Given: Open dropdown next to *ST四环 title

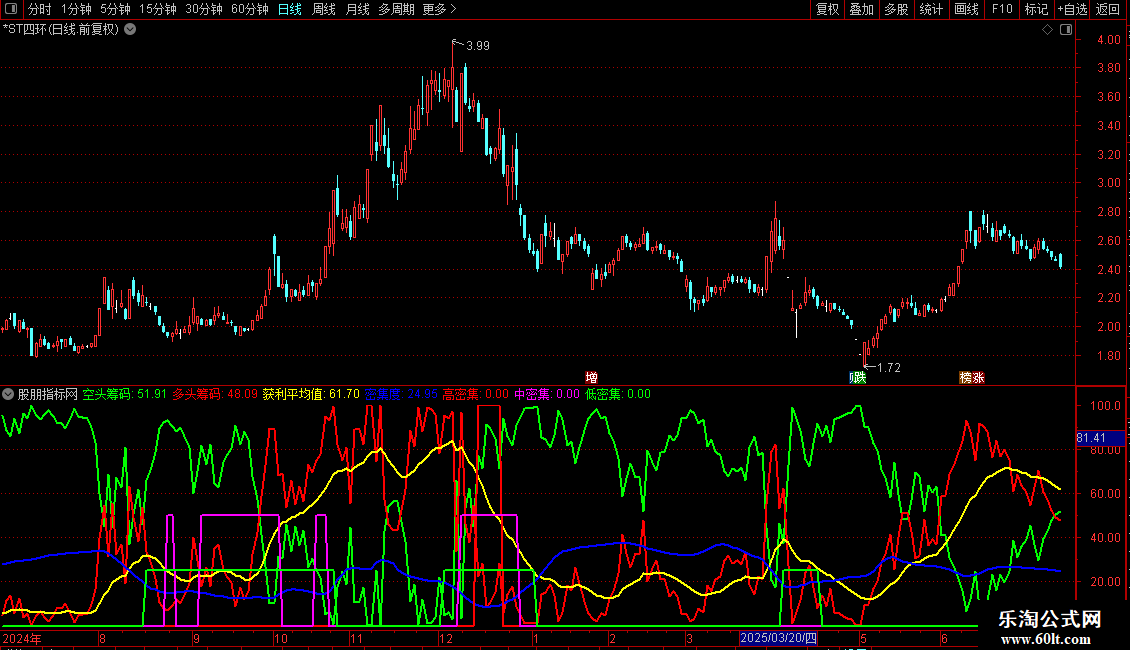Looking at the screenshot, I should click(x=130, y=30).
